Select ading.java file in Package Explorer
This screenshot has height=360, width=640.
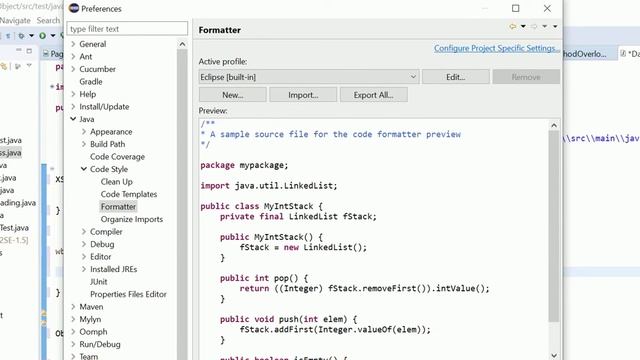click(18, 203)
